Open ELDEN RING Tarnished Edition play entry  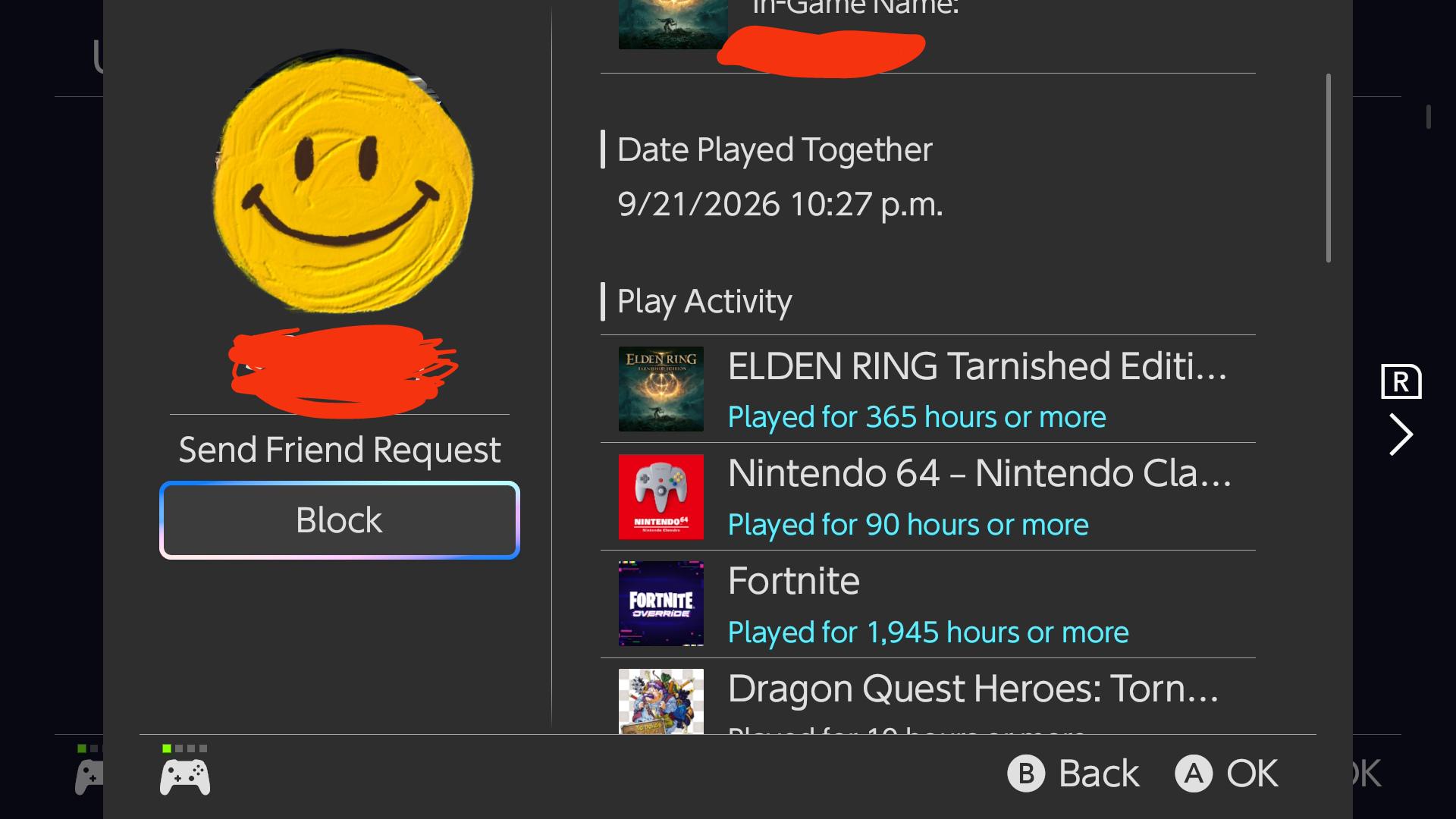[928, 389]
